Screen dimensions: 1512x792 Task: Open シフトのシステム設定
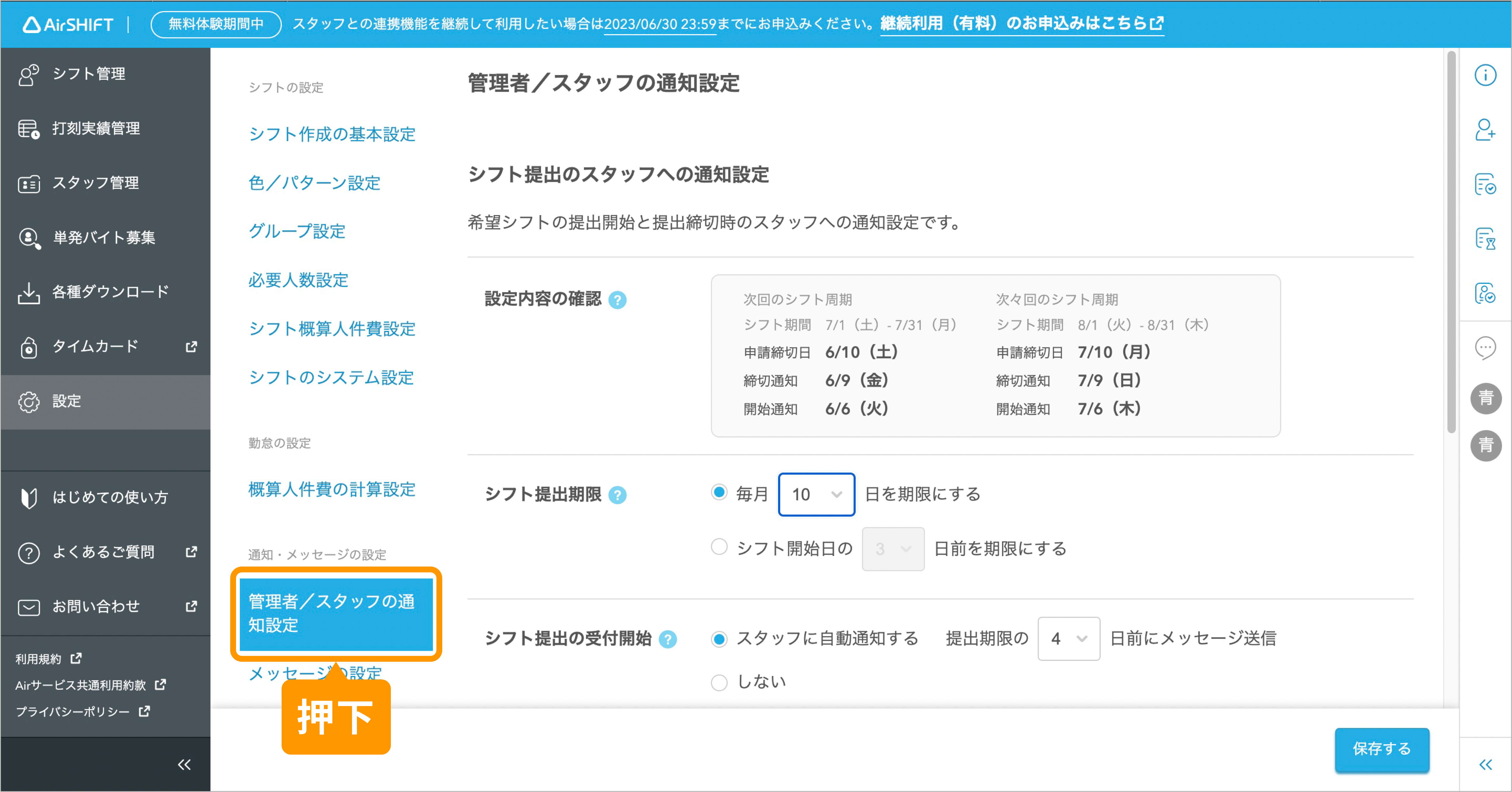(x=331, y=377)
